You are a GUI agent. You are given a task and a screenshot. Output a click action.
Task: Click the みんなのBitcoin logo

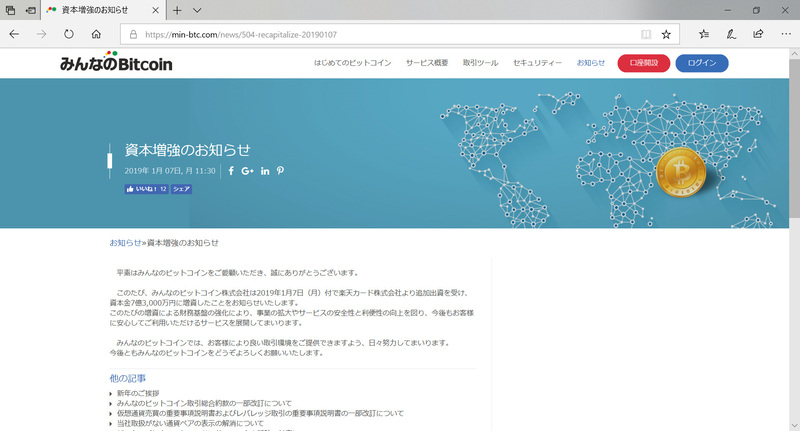coord(116,61)
